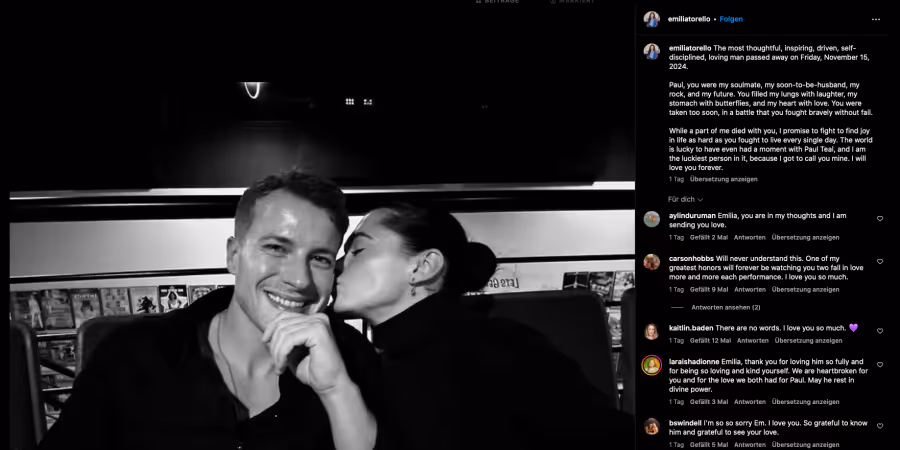Like bswindell's comment with the heart

[880, 426]
